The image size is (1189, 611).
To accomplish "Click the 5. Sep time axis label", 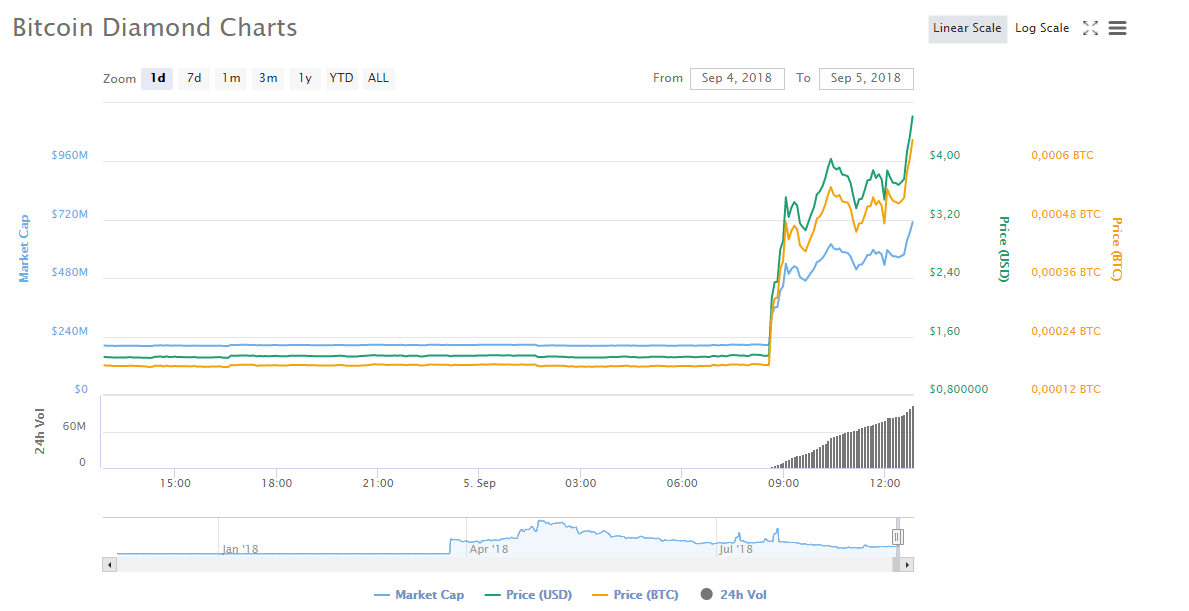I will click(x=479, y=483).
